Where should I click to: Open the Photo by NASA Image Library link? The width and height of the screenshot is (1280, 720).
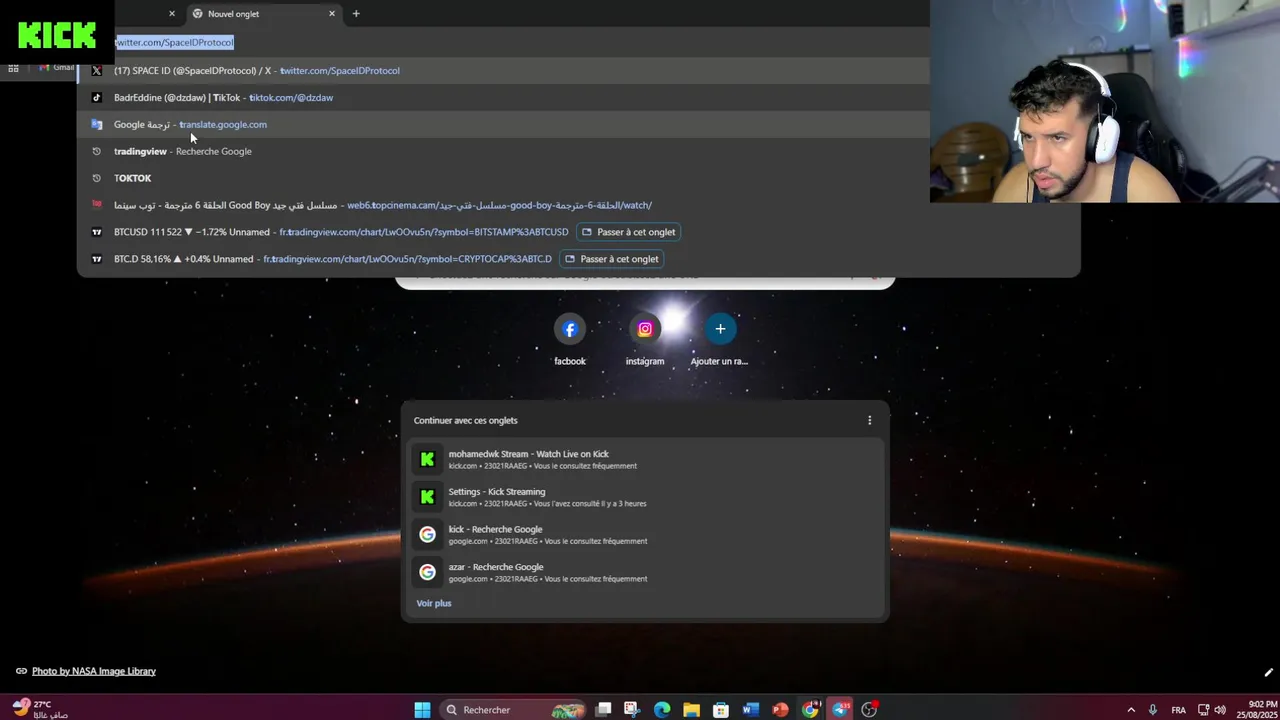coord(94,672)
